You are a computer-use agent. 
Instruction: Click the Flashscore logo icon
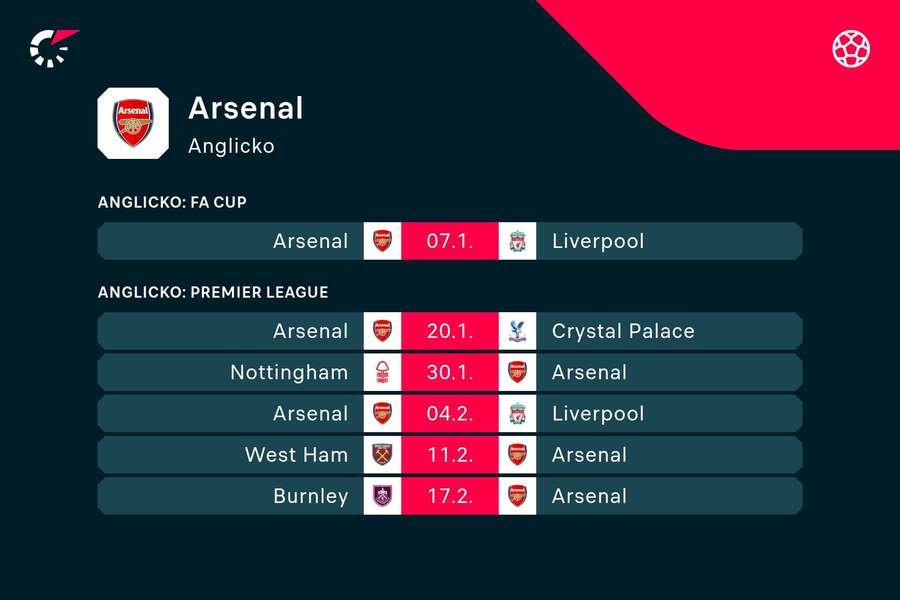click(53, 48)
